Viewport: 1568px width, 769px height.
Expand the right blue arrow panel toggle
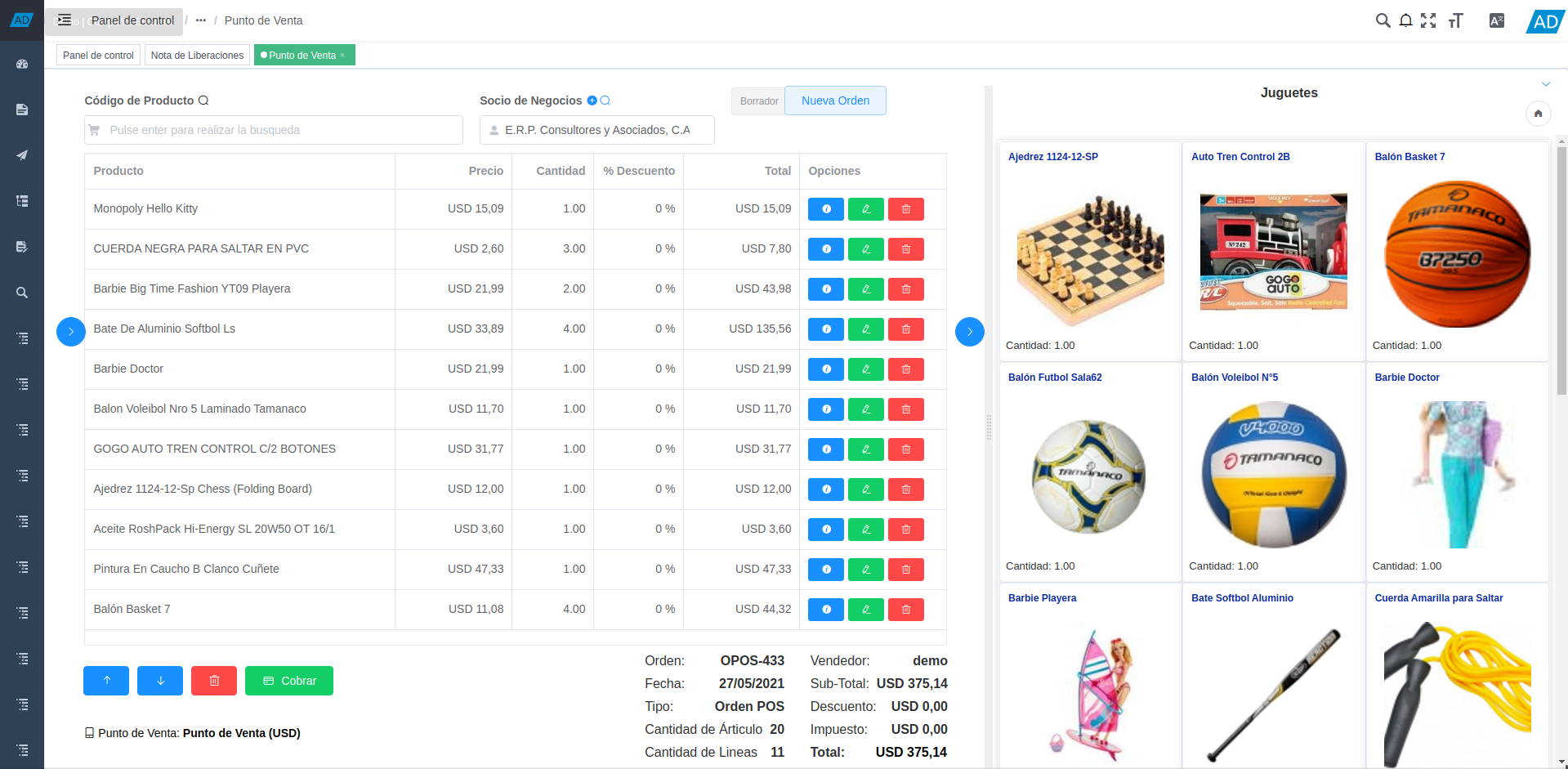(969, 332)
